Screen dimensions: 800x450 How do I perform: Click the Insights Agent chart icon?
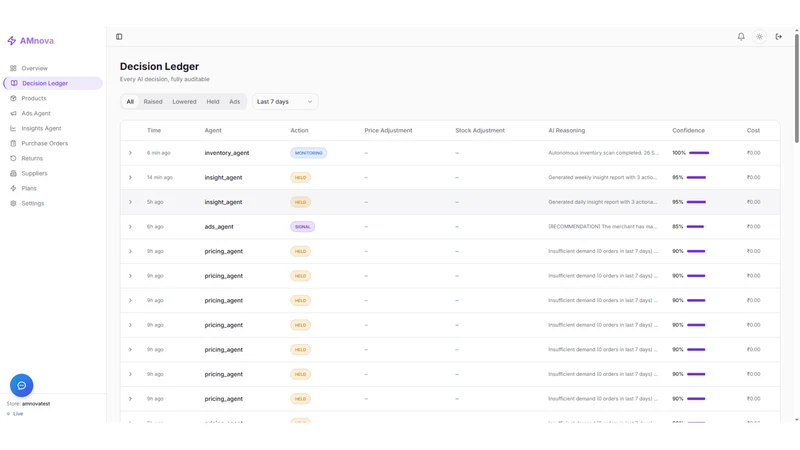coord(13,128)
